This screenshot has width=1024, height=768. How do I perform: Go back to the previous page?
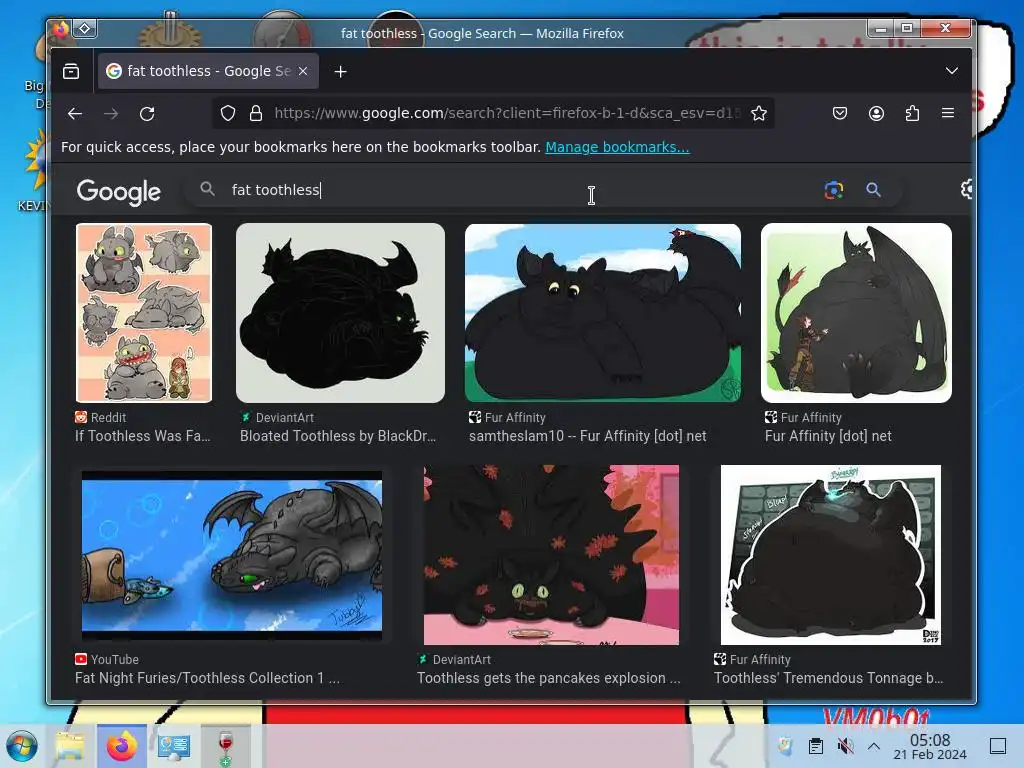(x=75, y=114)
